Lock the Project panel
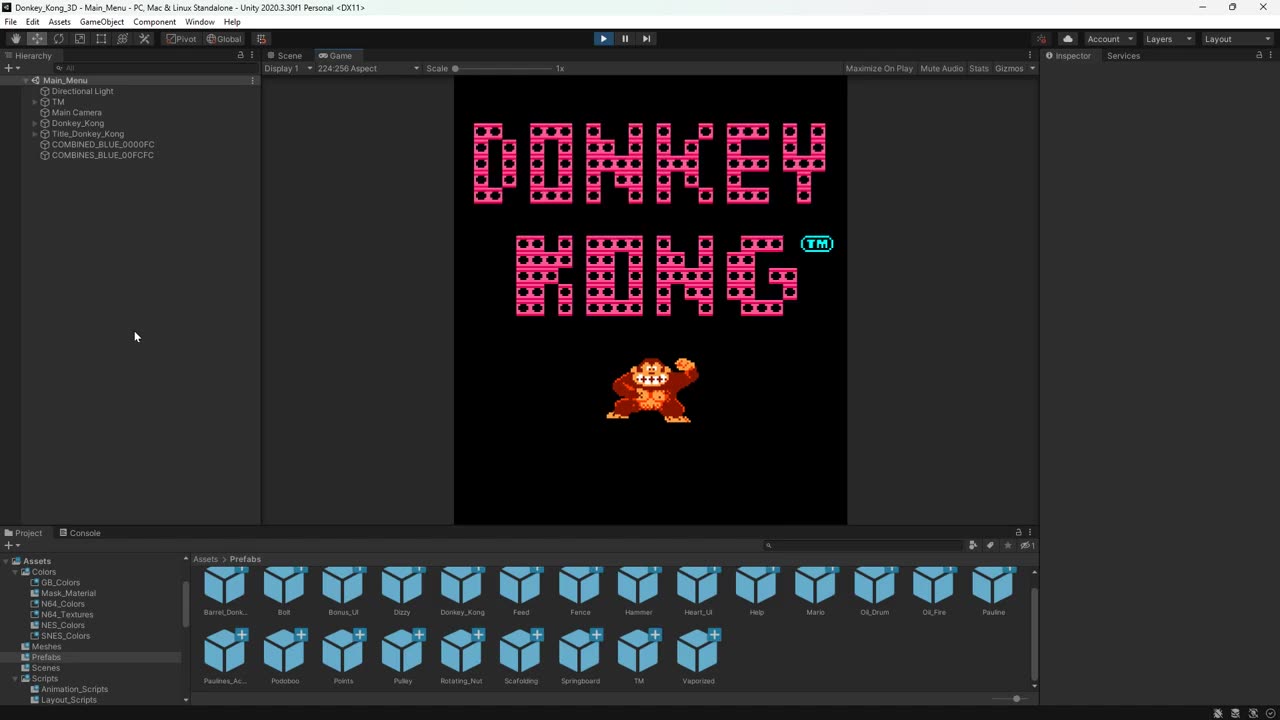Image resolution: width=1280 pixels, height=720 pixels. coord(1019,533)
